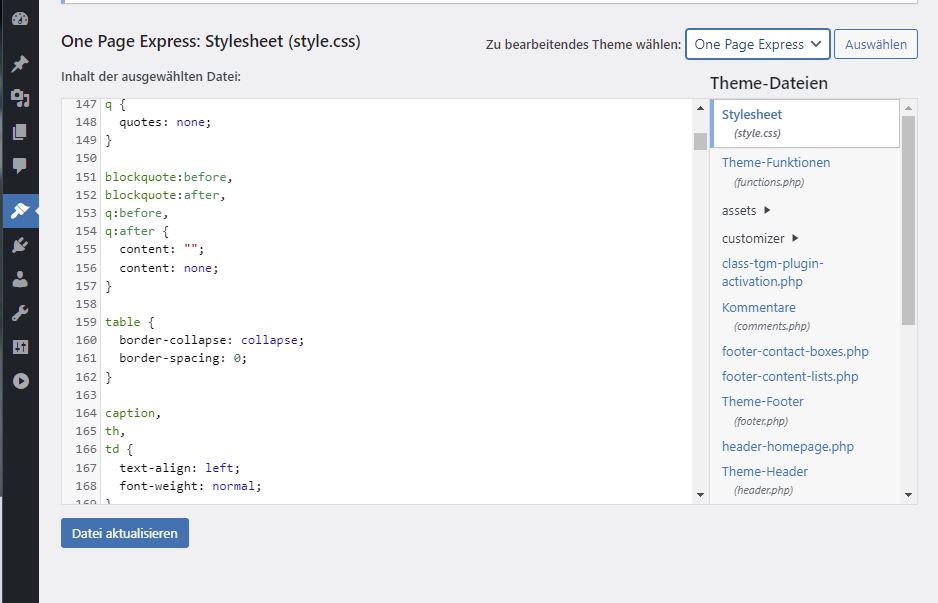This screenshot has height=603, width=938.
Task: Click the Auswählen button
Action: [x=876, y=44]
